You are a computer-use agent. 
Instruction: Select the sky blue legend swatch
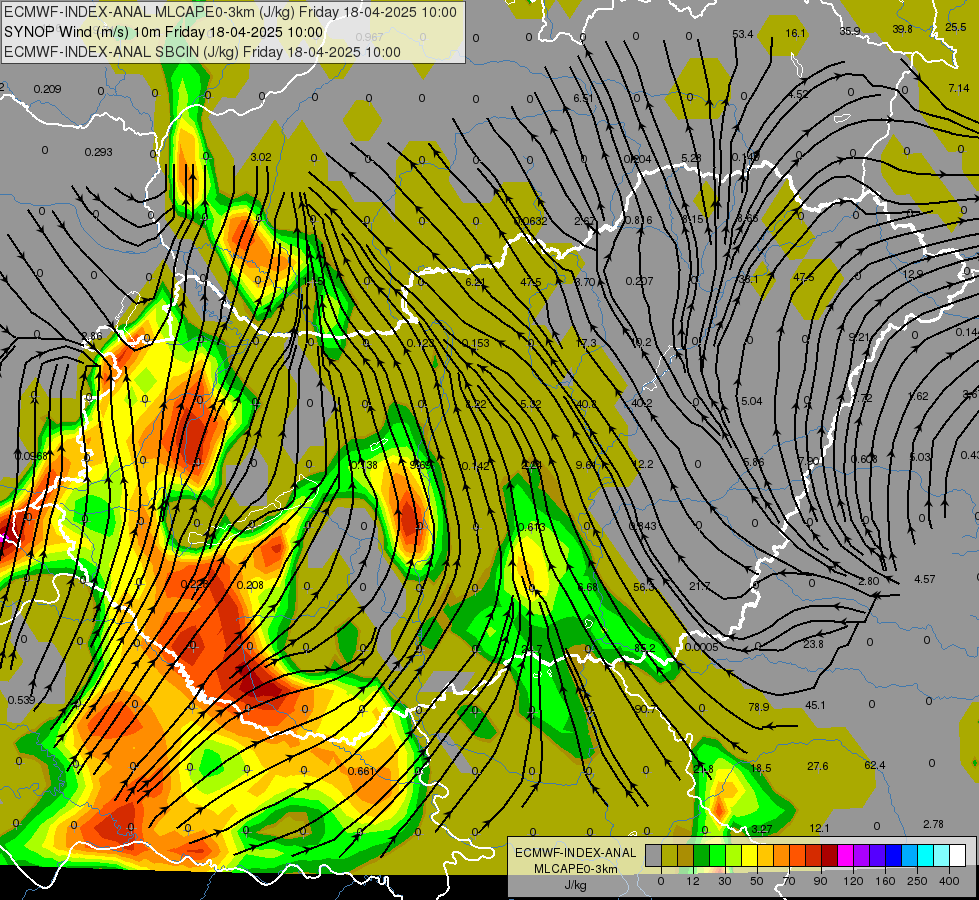pyautogui.click(x=910, y=855)
